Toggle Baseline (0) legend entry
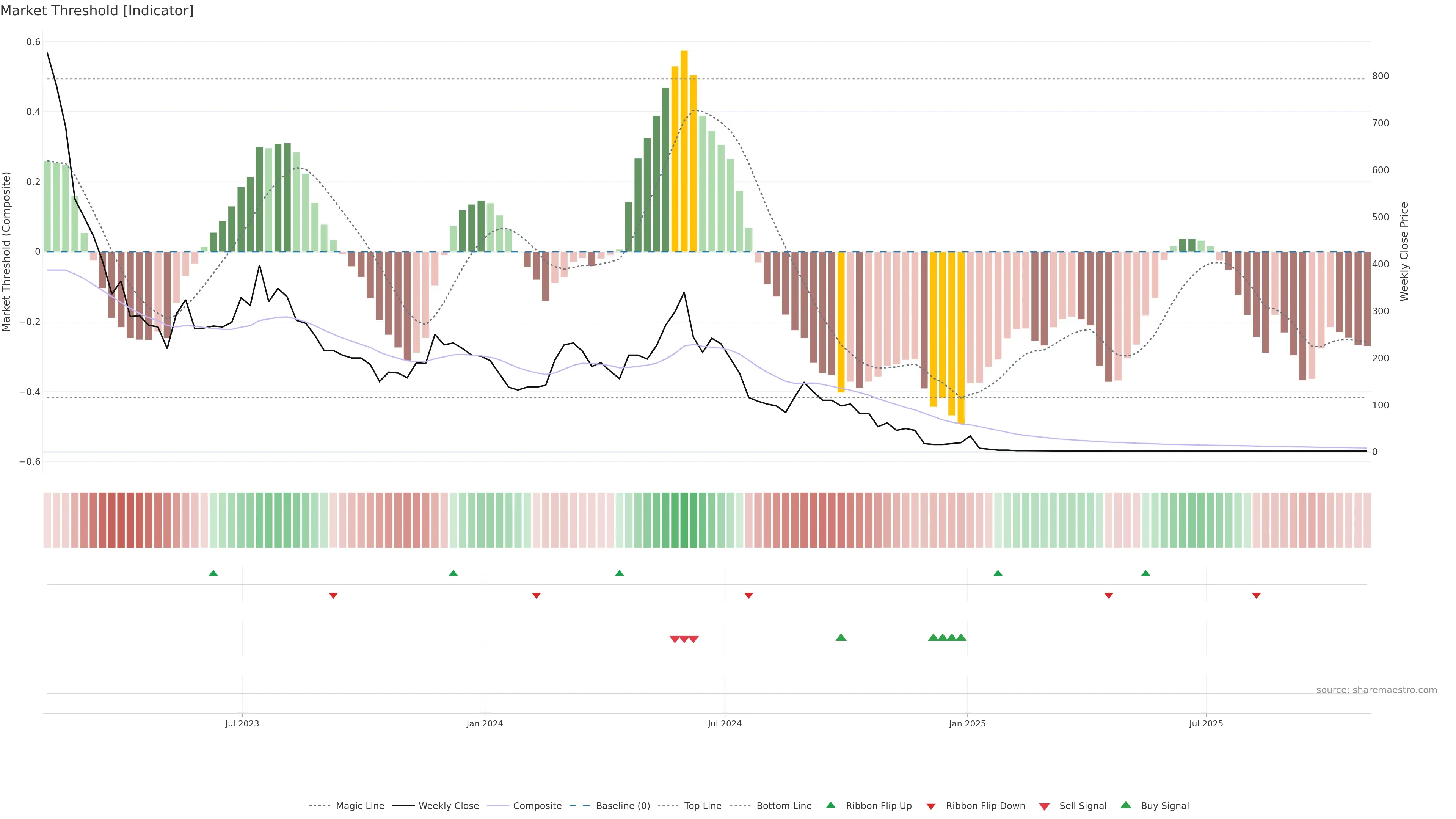This screenshot has height=819, width=1456. click(623, 806)
